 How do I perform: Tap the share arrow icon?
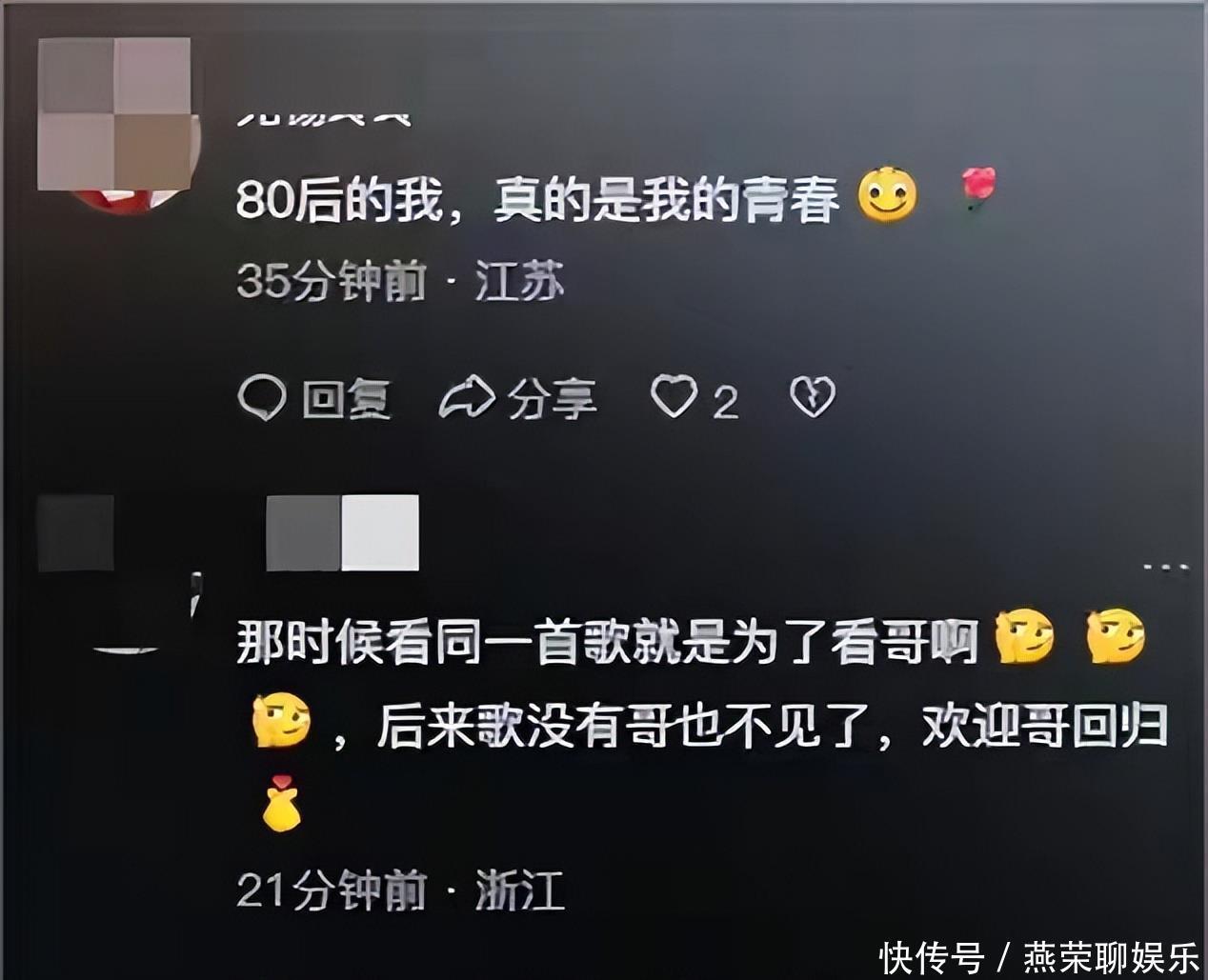coord(467,398)
